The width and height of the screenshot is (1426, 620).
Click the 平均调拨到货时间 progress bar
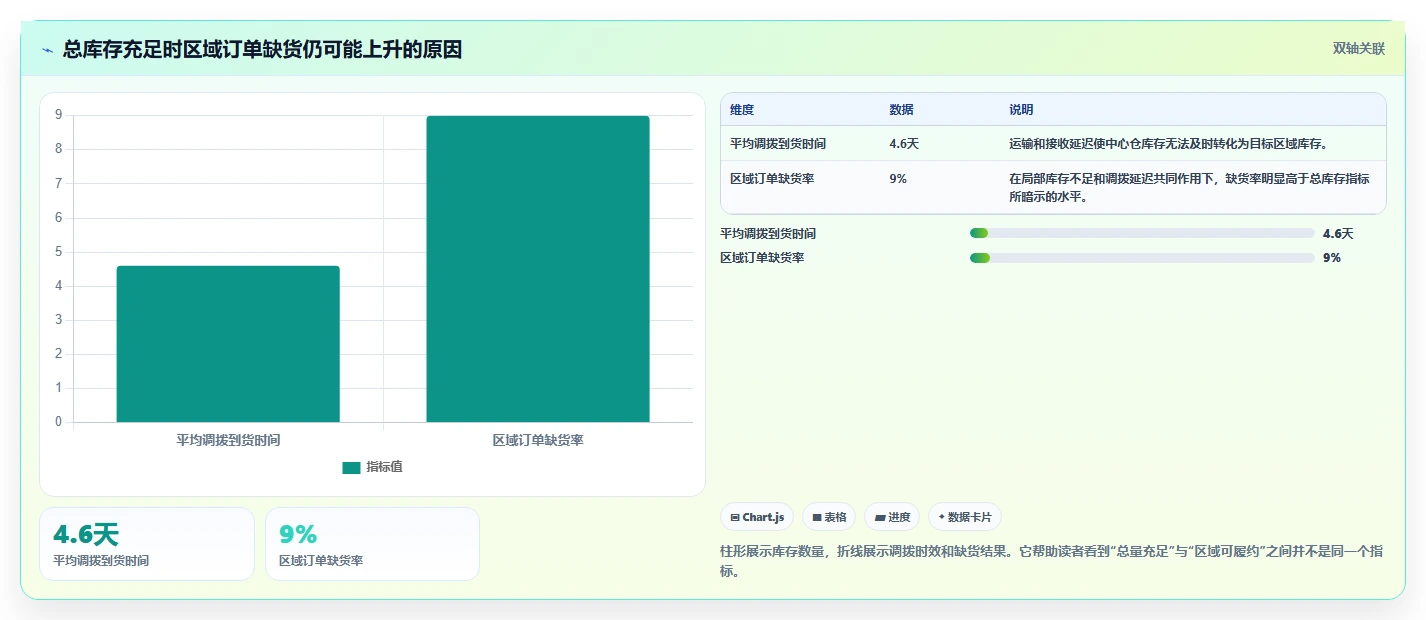tap(1142, 233)
